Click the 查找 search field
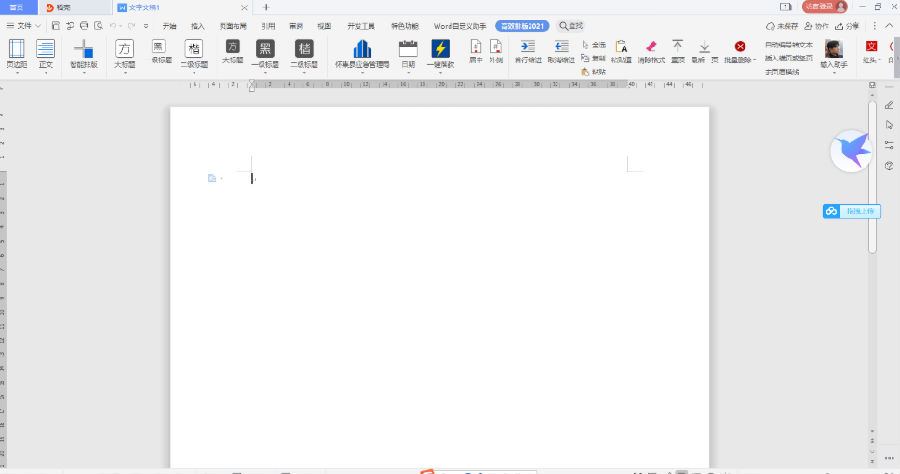 [x=572, y=24]
